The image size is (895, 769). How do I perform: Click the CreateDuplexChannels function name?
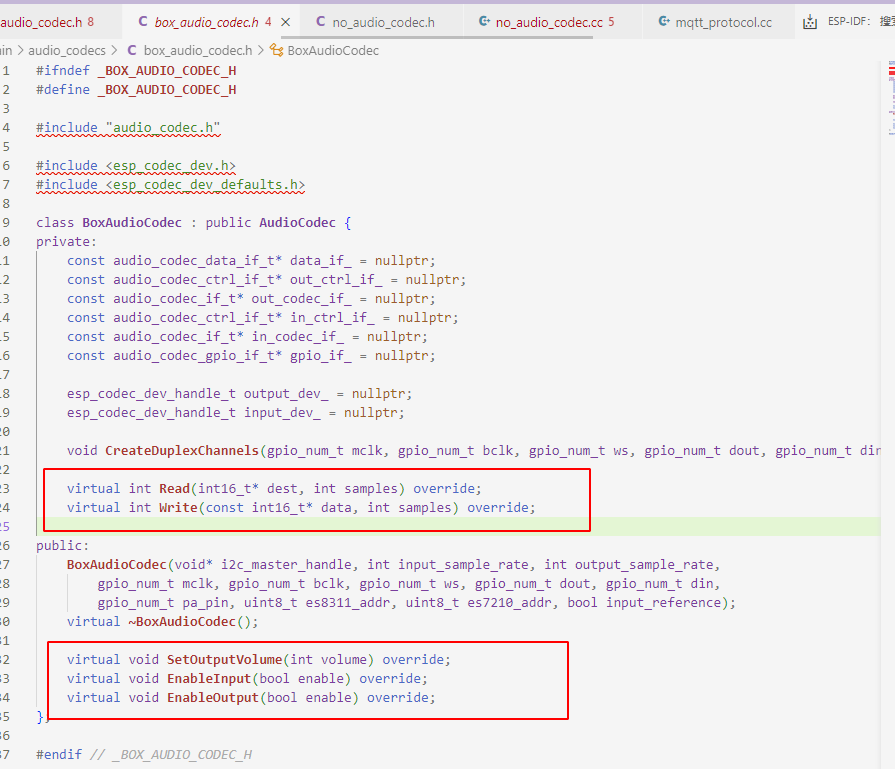click(x=182, y=450)
